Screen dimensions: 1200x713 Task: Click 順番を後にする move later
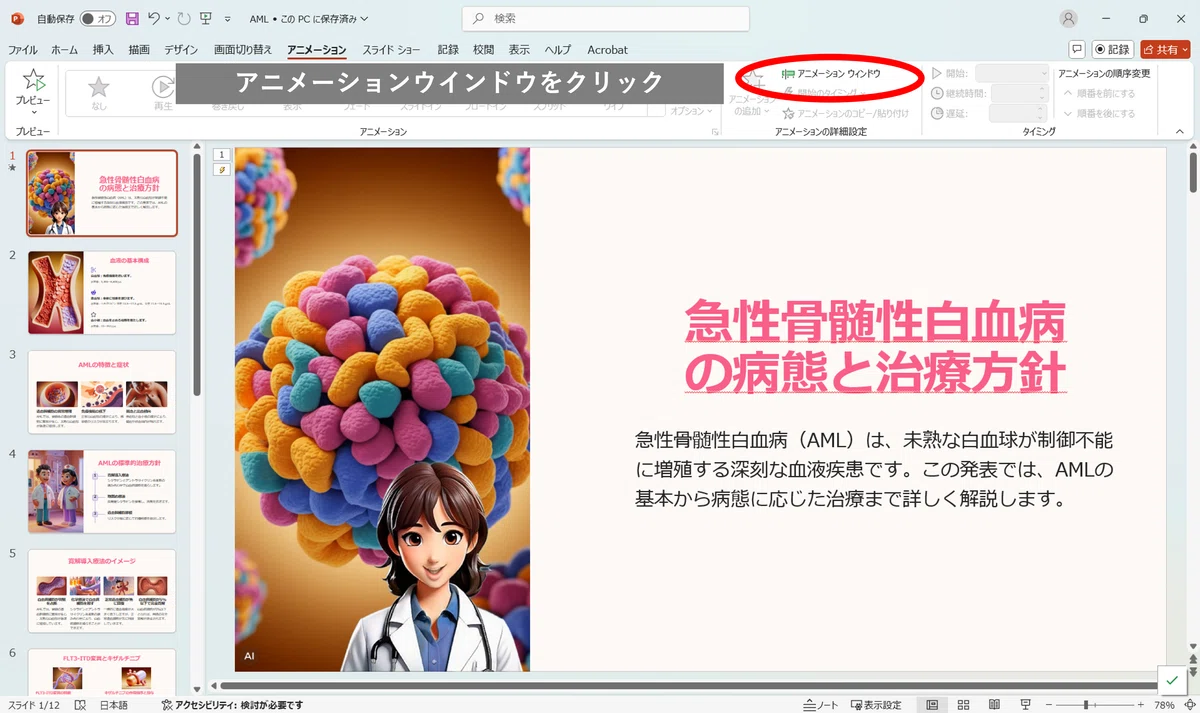[1099, 113]
